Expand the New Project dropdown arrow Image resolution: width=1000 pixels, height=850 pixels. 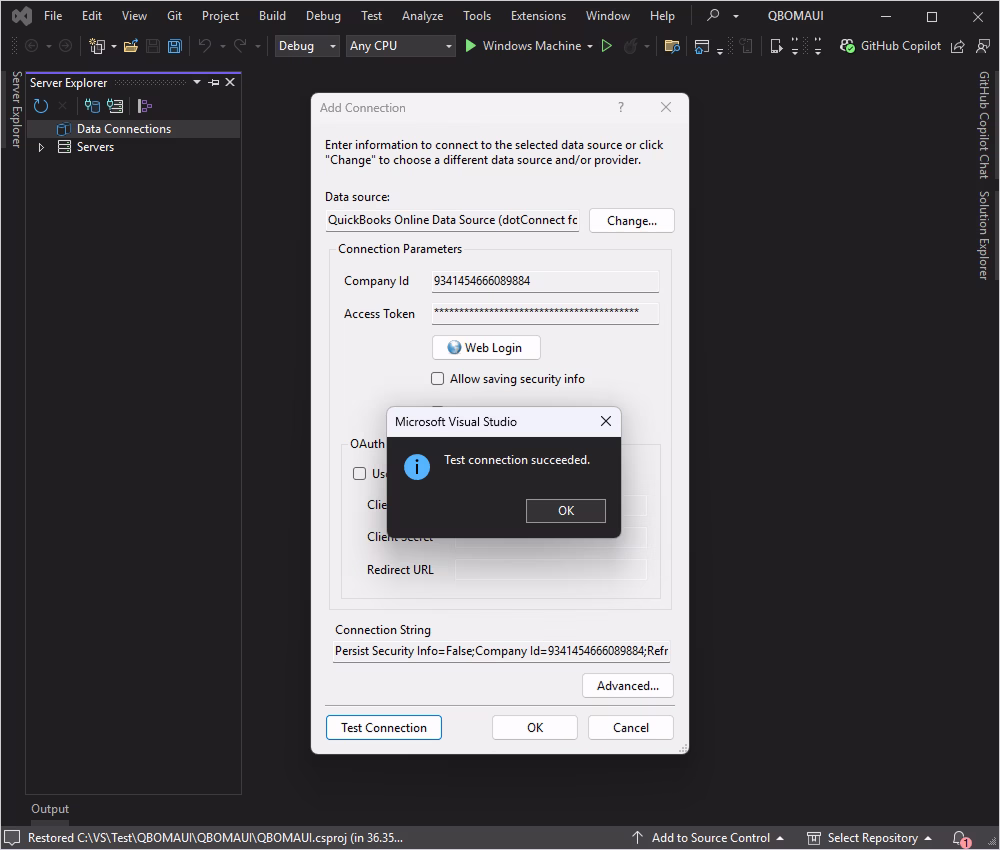(114, 46)
